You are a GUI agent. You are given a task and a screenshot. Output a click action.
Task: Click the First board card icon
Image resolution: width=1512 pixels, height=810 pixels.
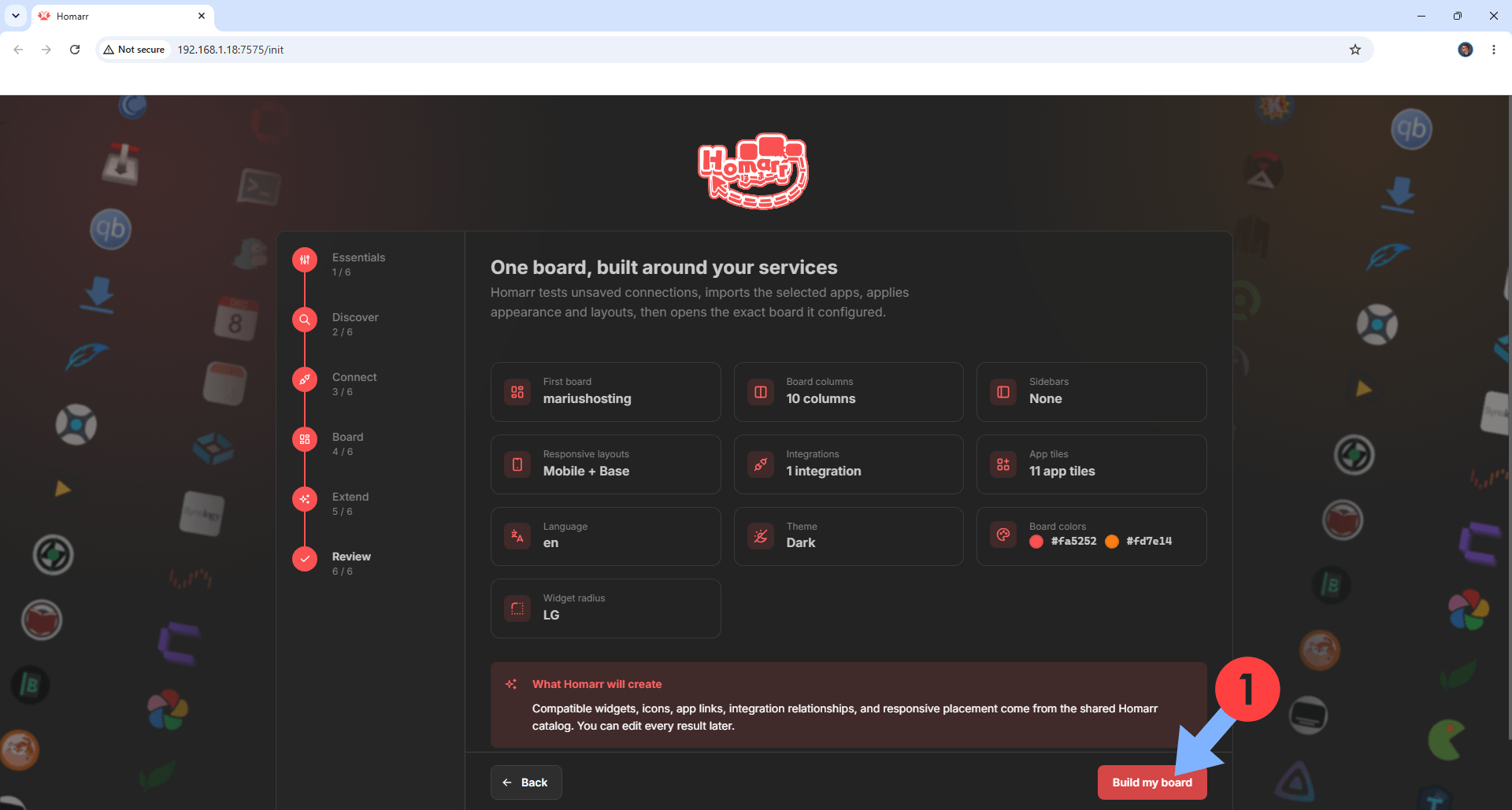coord(517,392)
